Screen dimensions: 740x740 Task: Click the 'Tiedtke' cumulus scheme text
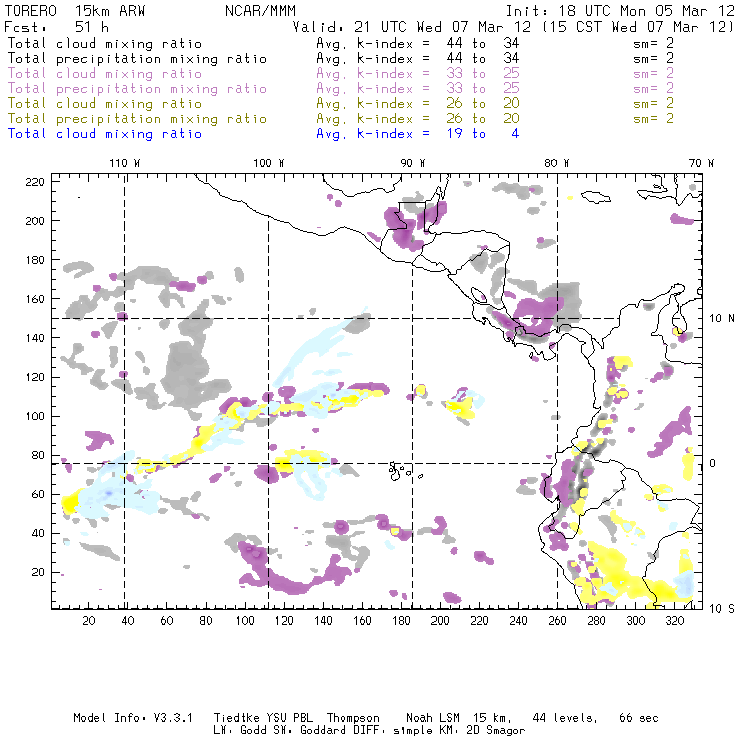click(236, 718)
